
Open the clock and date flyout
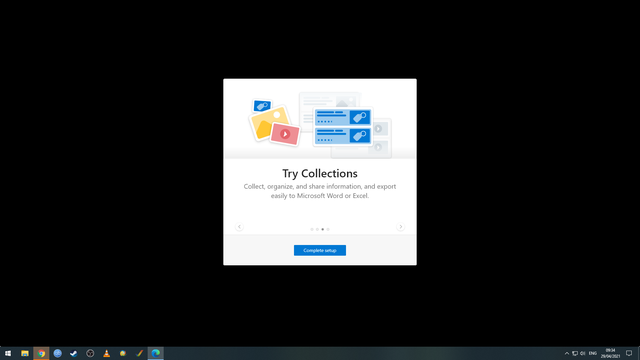tap(610, 353)
